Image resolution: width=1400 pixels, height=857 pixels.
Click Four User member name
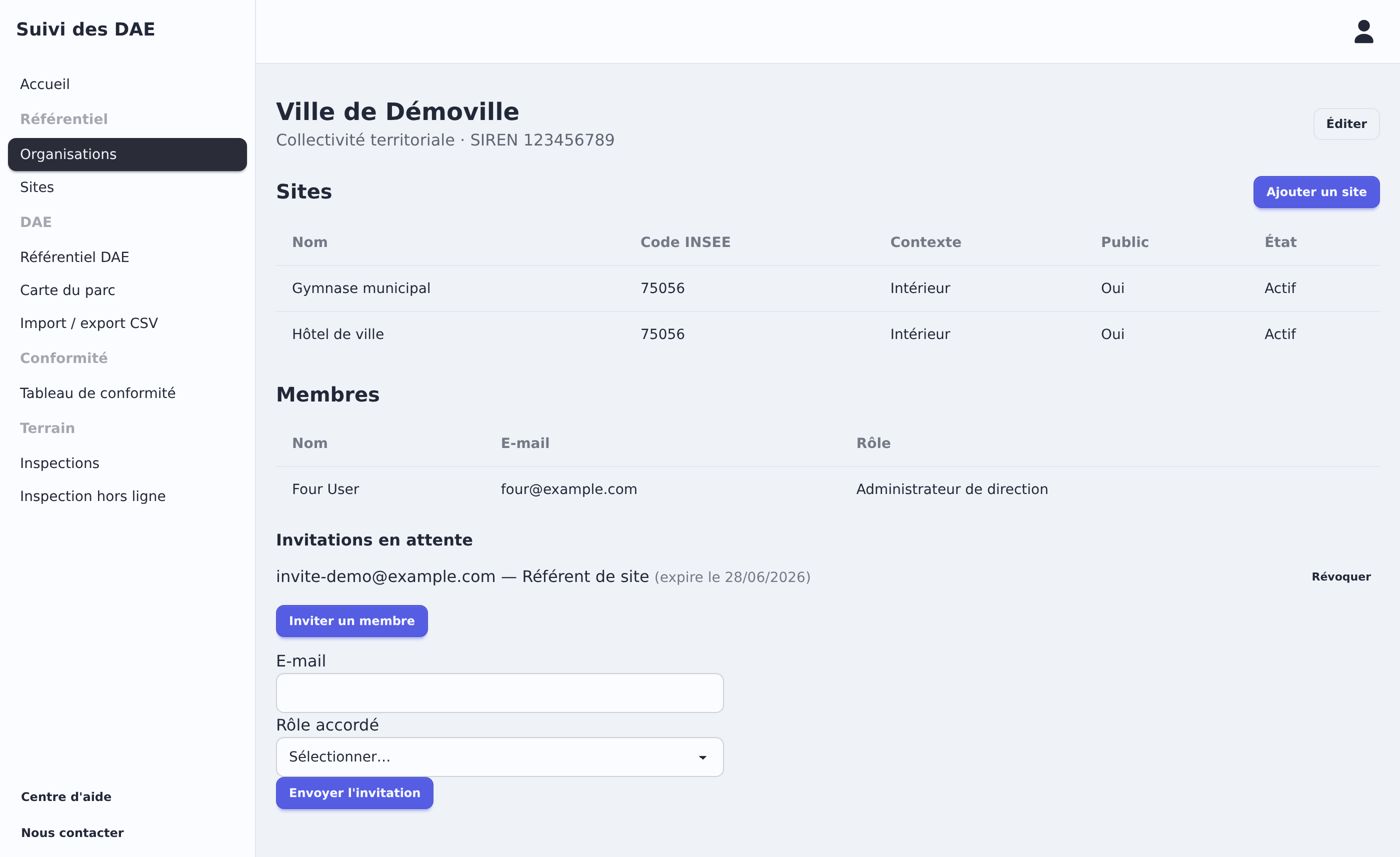(x=325, y=489)
